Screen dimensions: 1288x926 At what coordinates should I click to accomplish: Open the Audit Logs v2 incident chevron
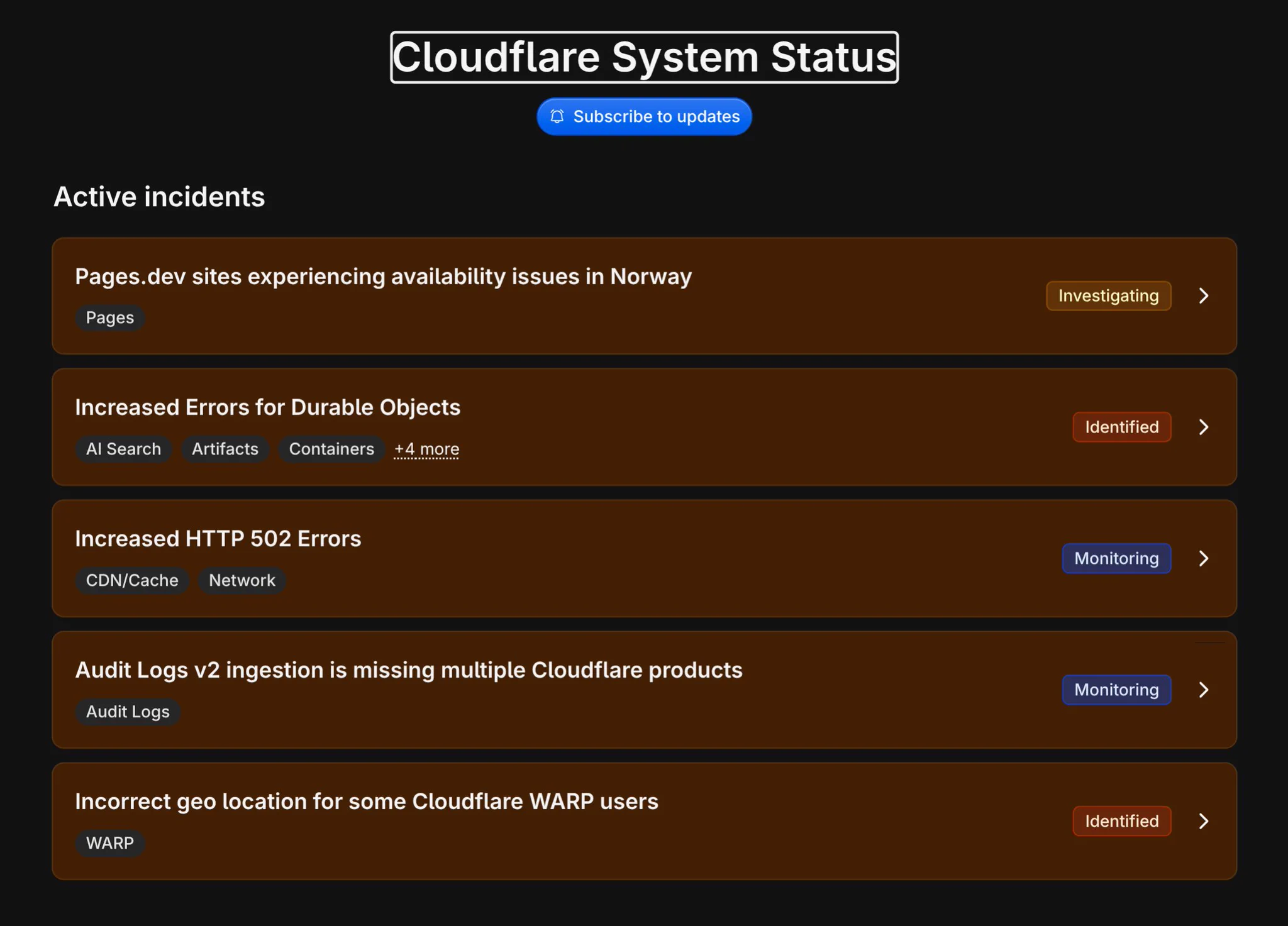(x=1203, y=690)
